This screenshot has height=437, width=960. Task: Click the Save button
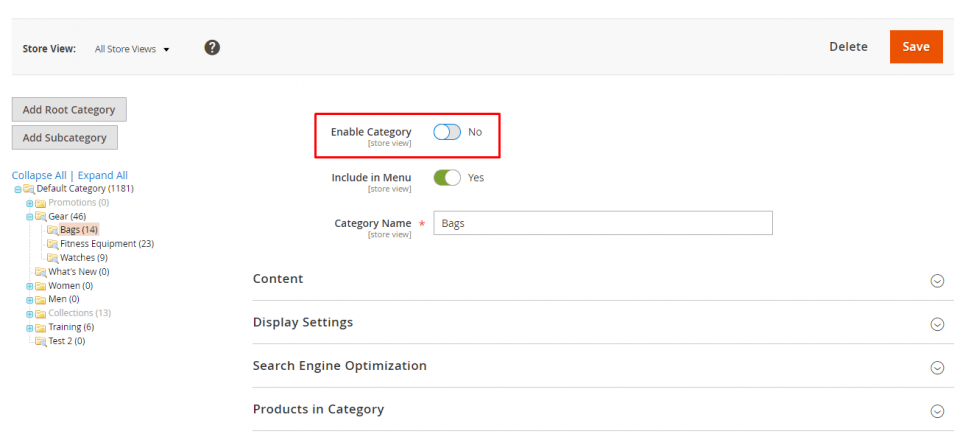(916, 47)
